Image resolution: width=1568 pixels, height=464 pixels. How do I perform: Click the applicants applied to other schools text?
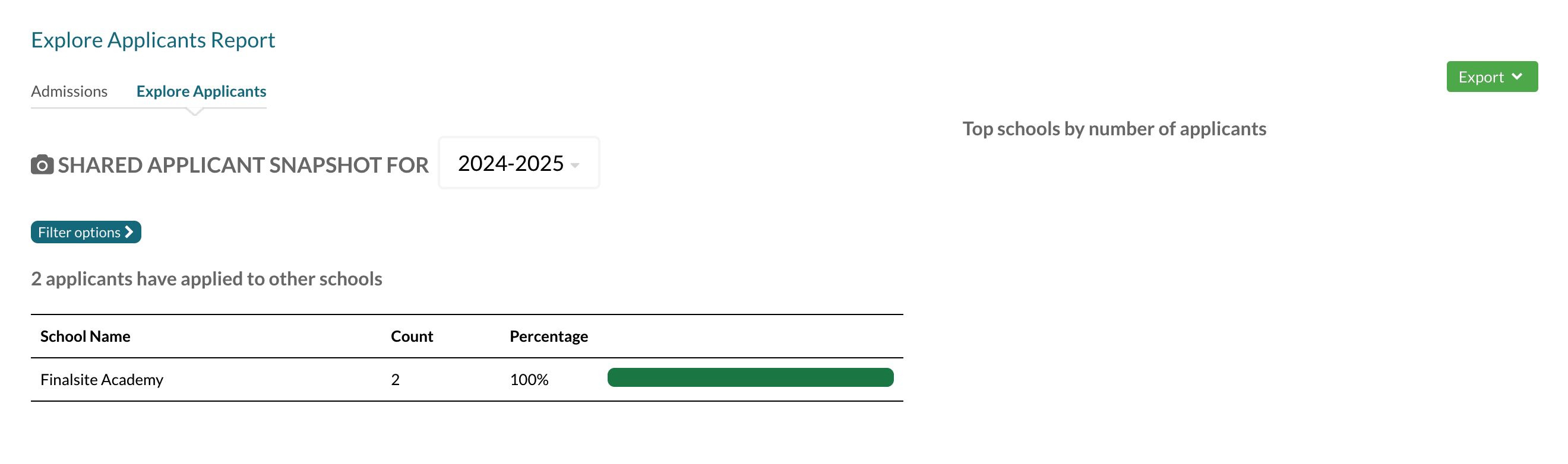point(206,278)
